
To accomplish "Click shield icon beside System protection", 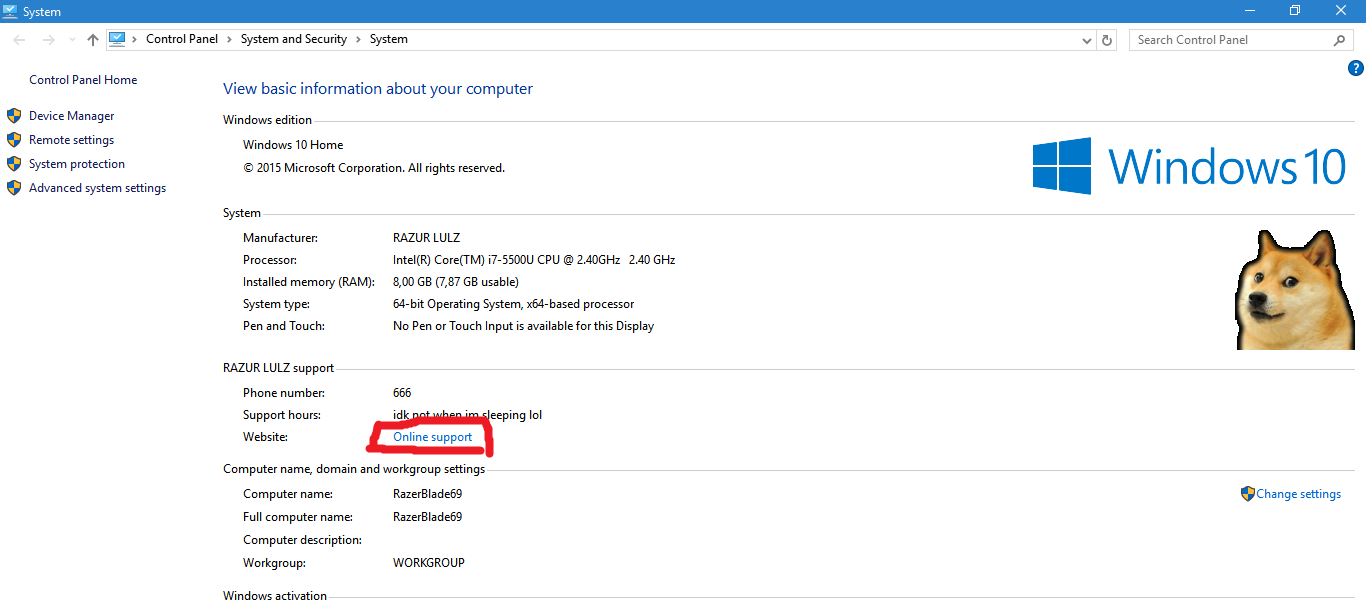I will [14, 163].
